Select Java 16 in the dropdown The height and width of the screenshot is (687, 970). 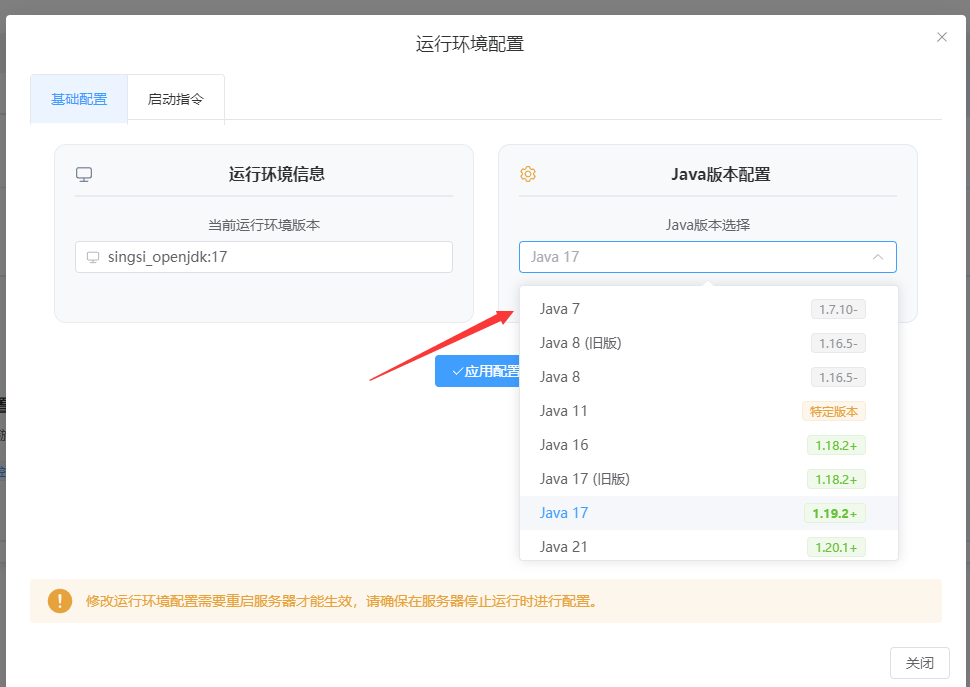564,445
